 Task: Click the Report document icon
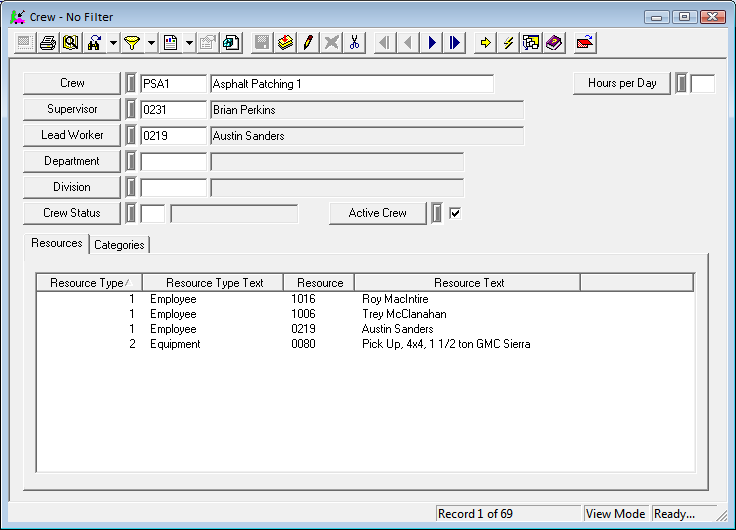tap(170, 43)
